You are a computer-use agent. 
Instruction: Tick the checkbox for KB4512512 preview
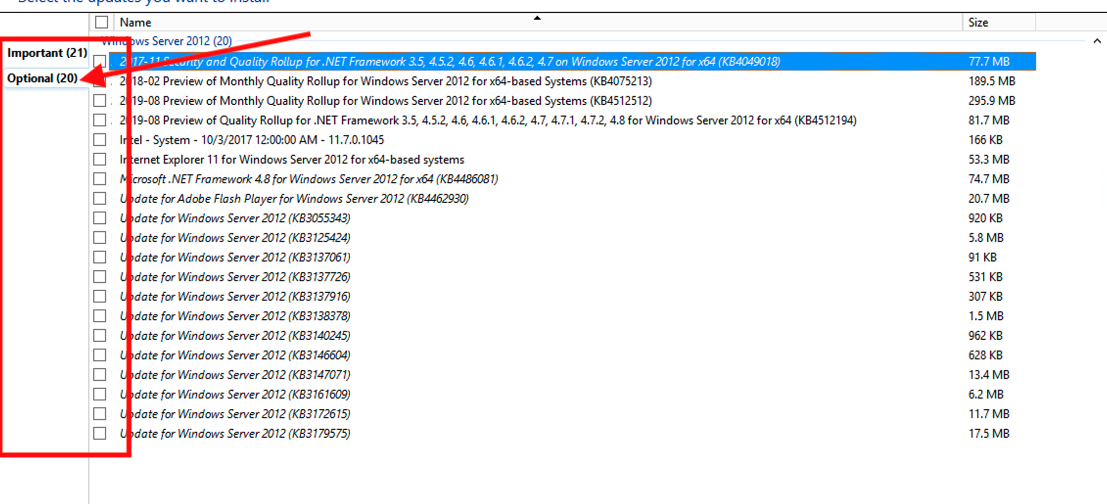click(x=100, y=100)
